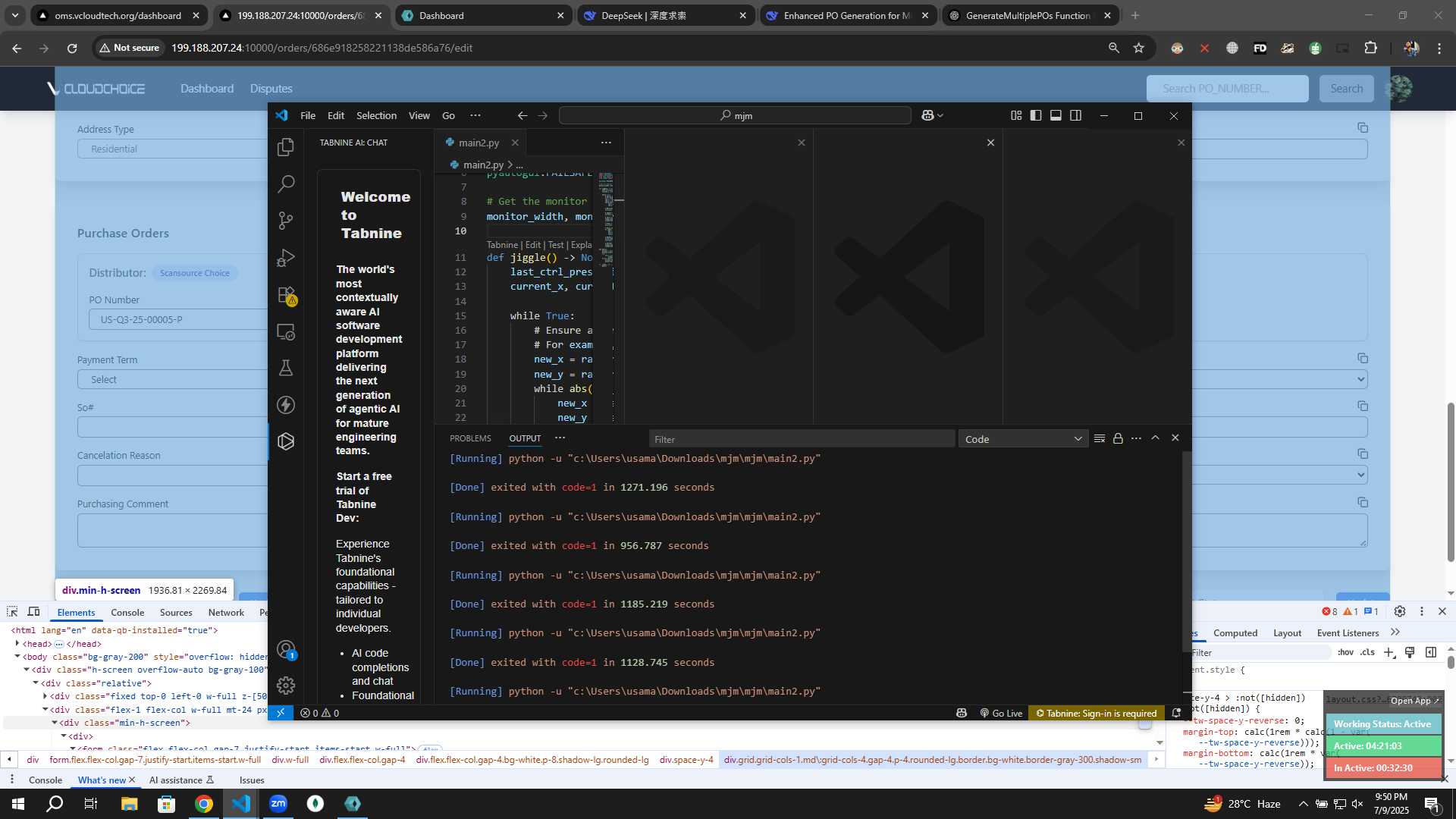Image resolution: width=1456 pixels, height=819 pixels.
Task: Maximize panel size chevron
Action: click(x=1156, y=438)
